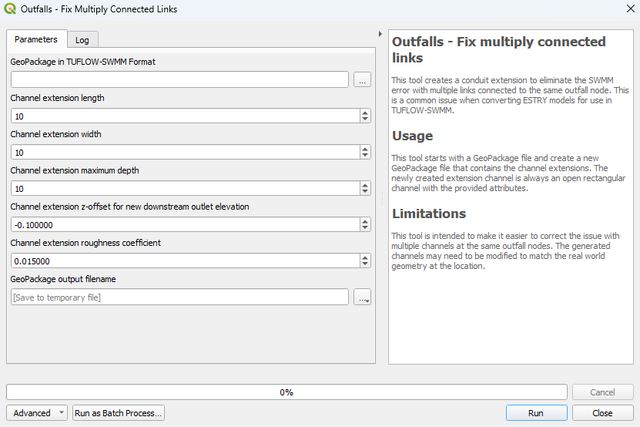Adjust roughness coefficient stepper arrows
The width and height of the screenshot is (640, 427).
pos(364,261)
